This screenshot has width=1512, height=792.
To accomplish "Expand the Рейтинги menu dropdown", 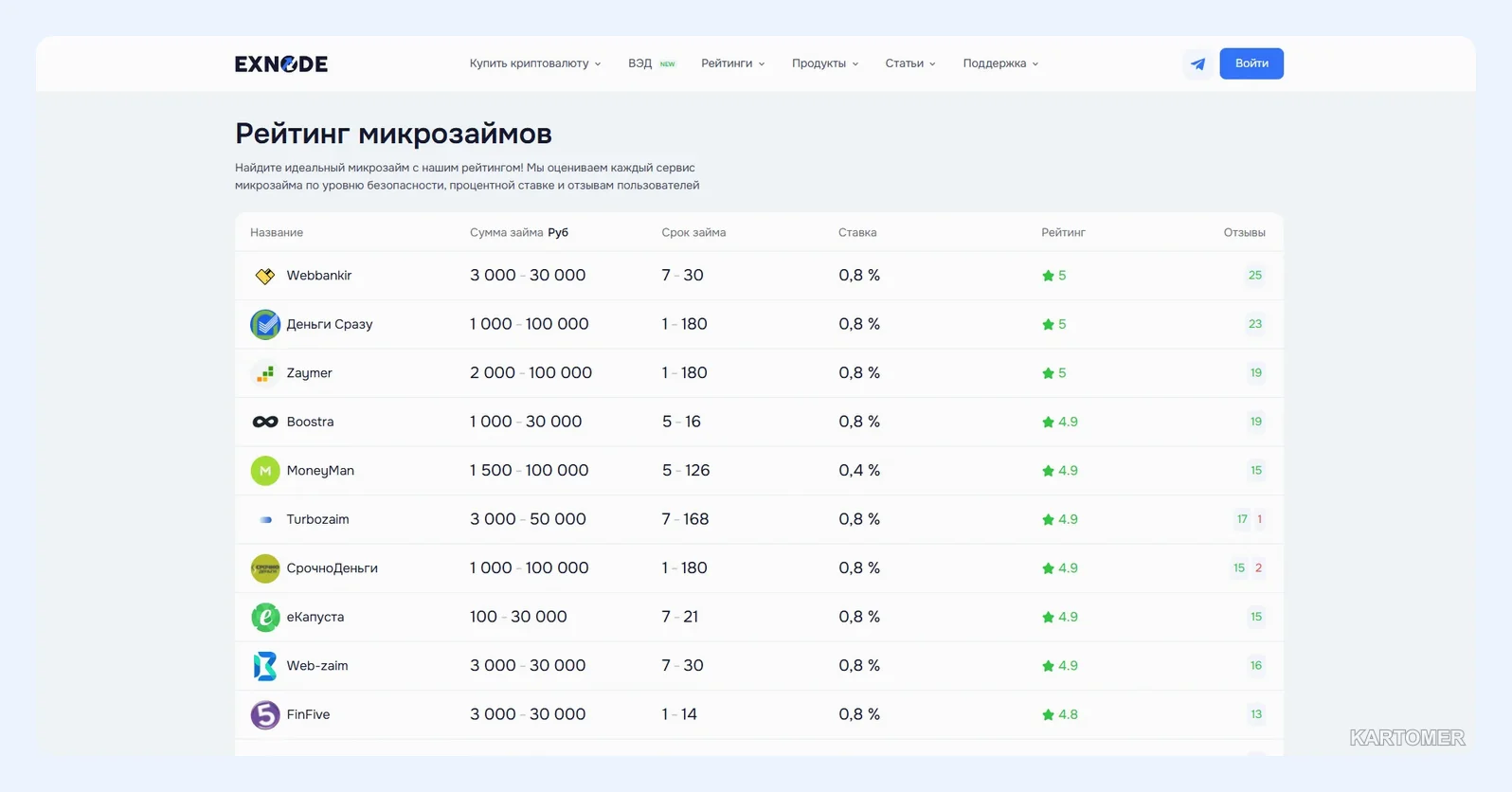I will 732,63.
